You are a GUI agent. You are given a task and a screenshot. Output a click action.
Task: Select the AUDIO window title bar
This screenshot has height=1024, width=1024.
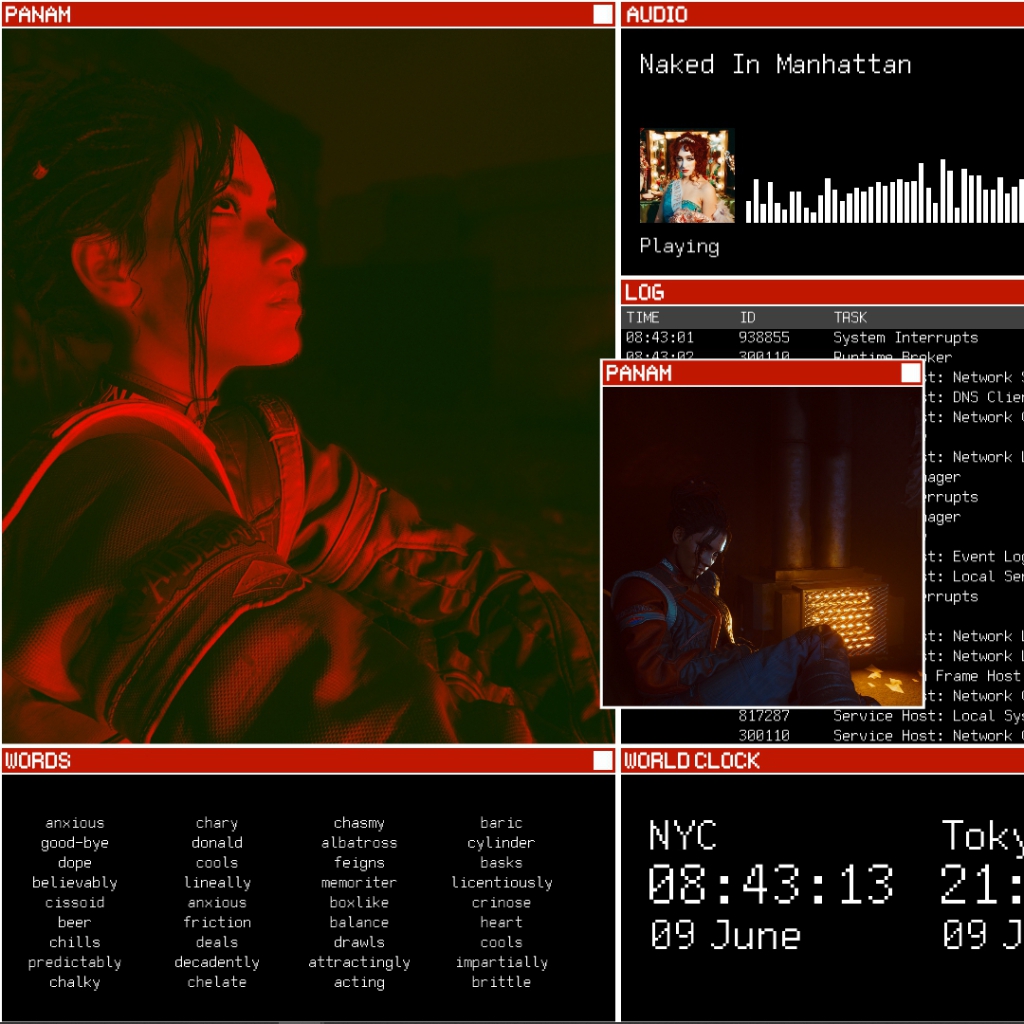pyautogui.click(x=822, y=14)
